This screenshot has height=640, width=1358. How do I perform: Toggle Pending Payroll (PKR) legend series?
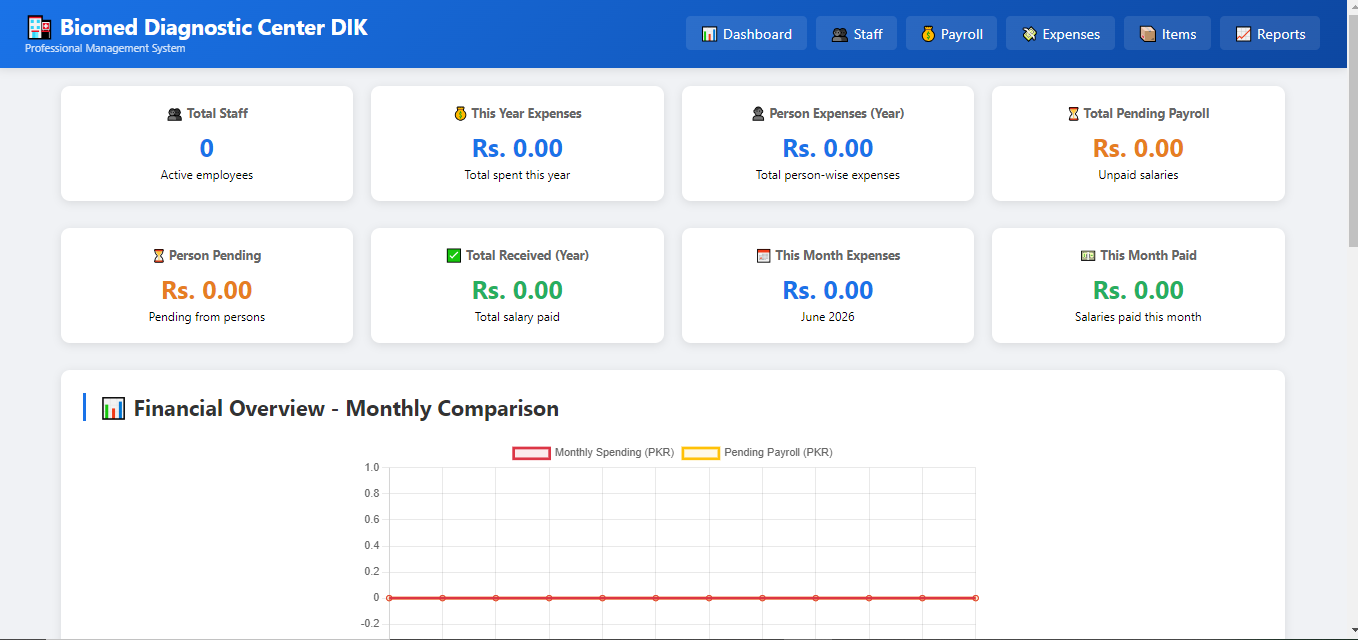(x=757, y=453)
